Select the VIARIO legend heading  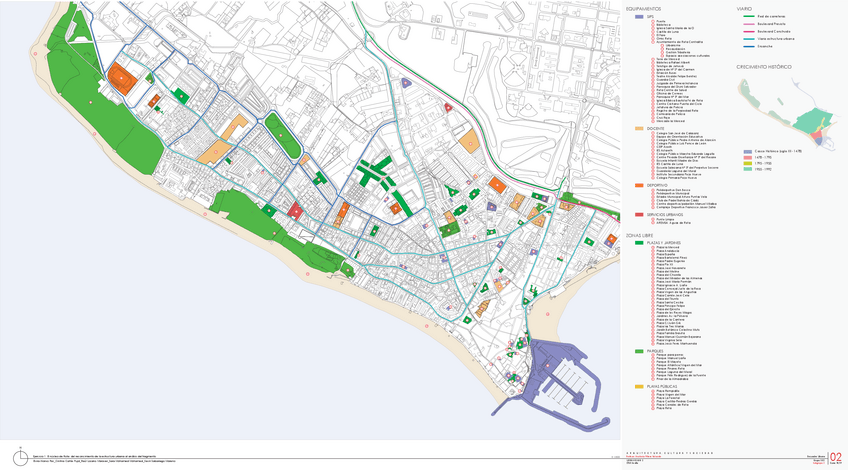click(744, 9)
